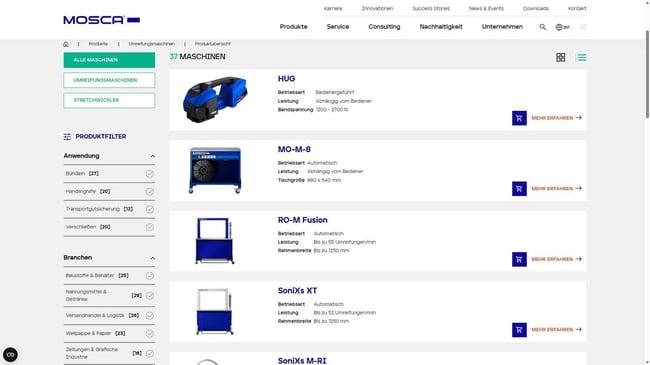Click Umreifungsmaschinen breadcrumb link
Viewport: 650px width, 365px height.
[151, 44]
